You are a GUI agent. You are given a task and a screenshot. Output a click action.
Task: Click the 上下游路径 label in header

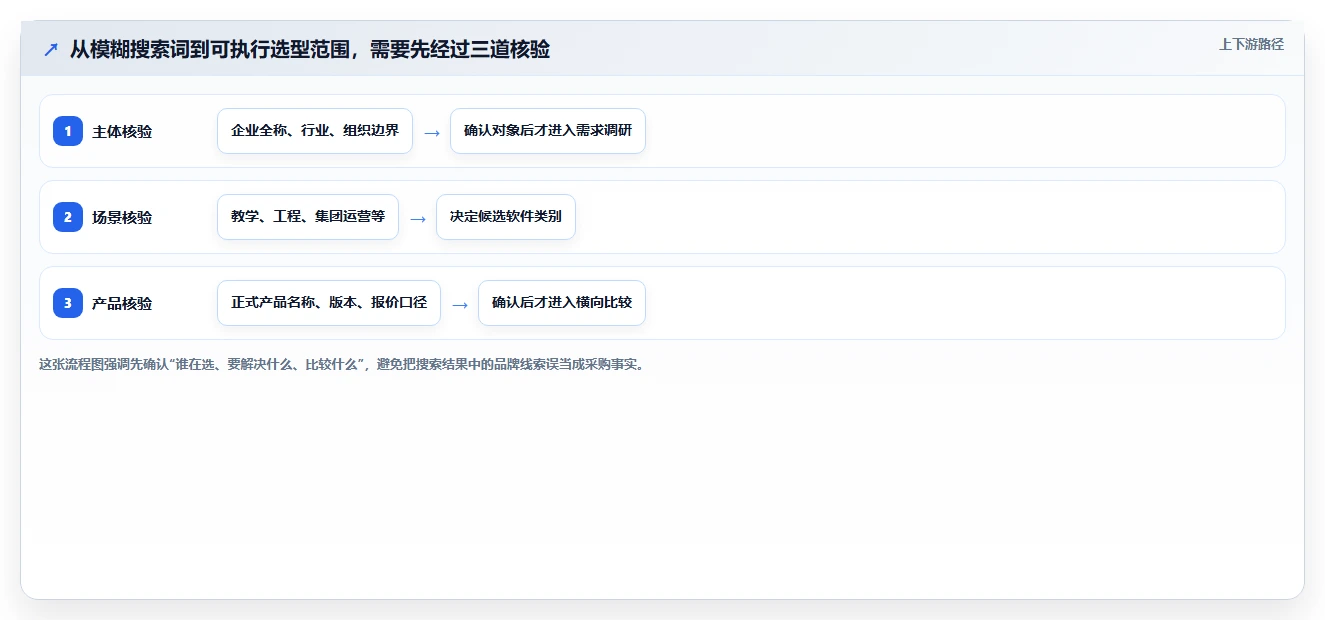click(1251, 44)
